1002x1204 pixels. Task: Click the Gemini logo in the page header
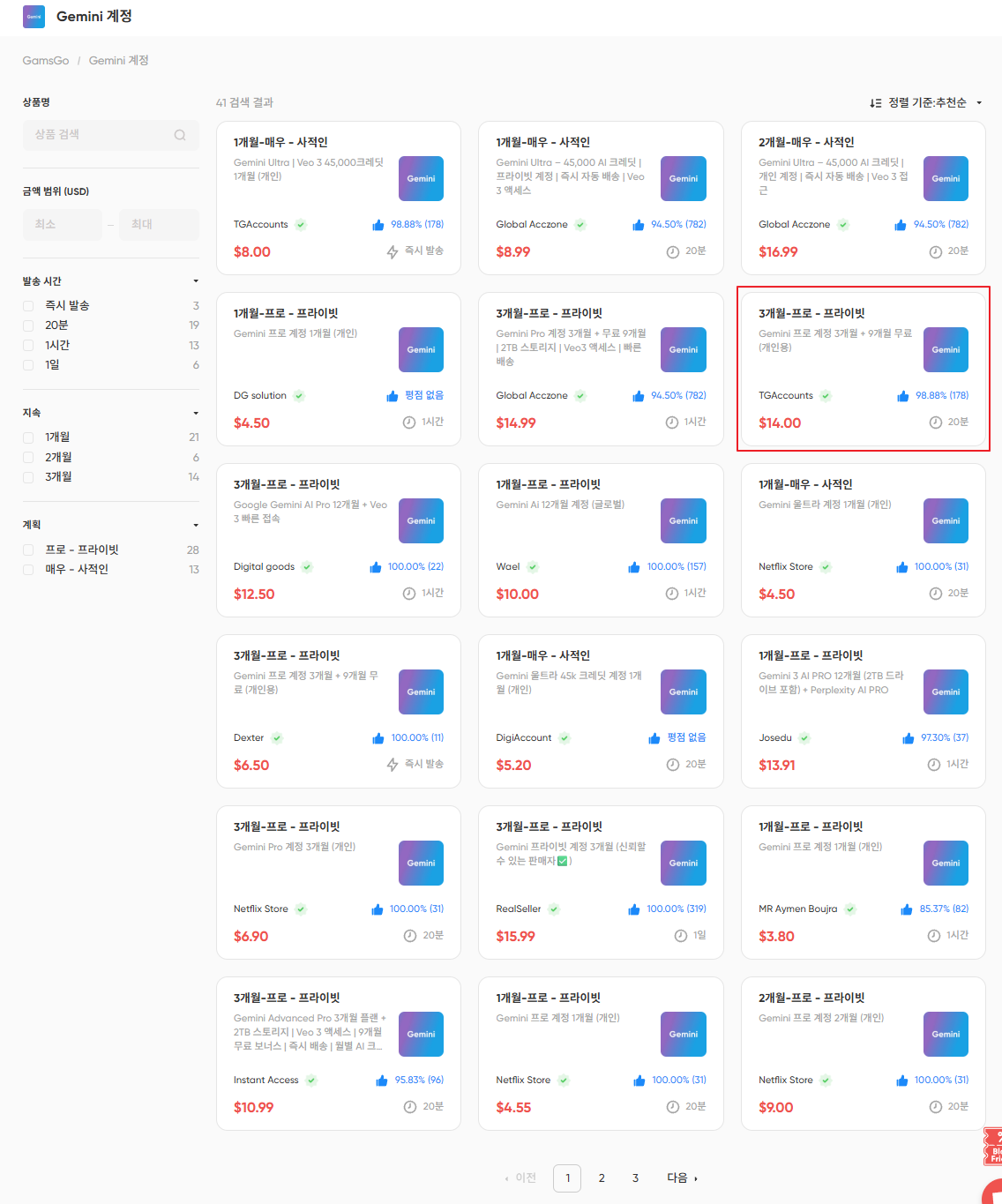[34, 16]
